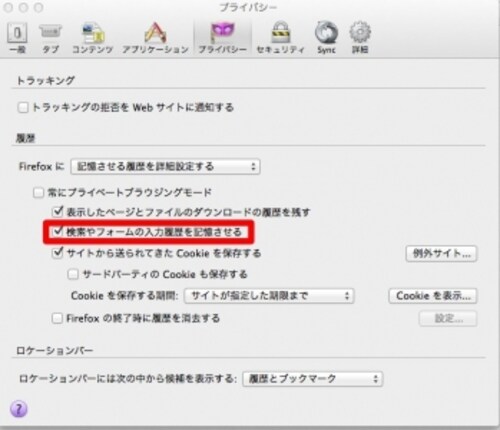Open the Advanced (詳細) gear pane
The height and width of the screenshot is (430, 500).
360,38
